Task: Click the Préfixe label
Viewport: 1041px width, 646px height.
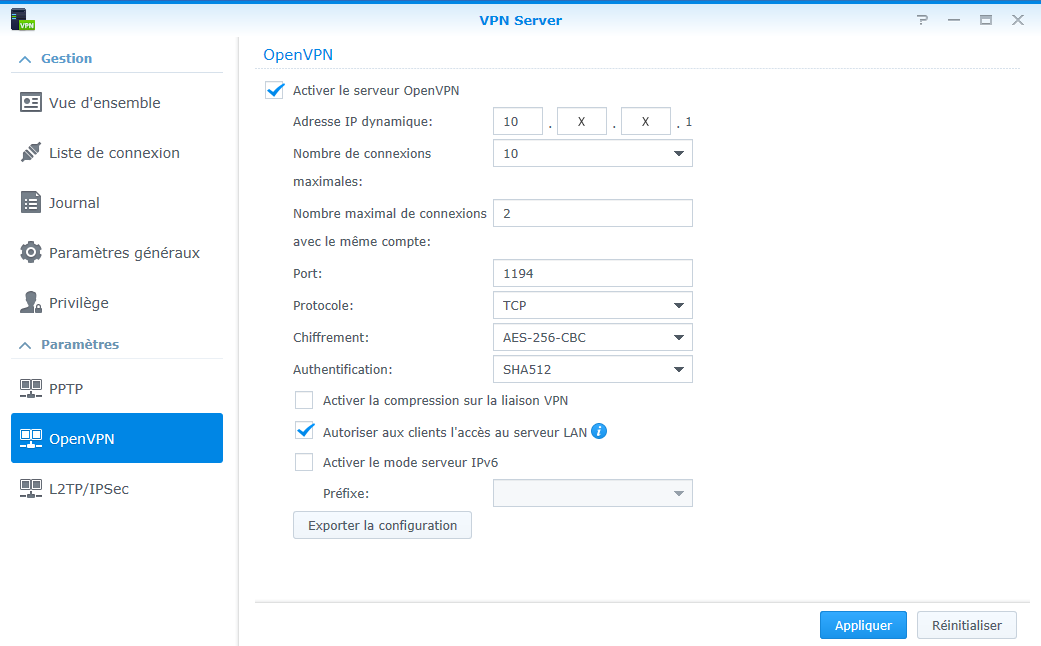Action: coord(346,493)
